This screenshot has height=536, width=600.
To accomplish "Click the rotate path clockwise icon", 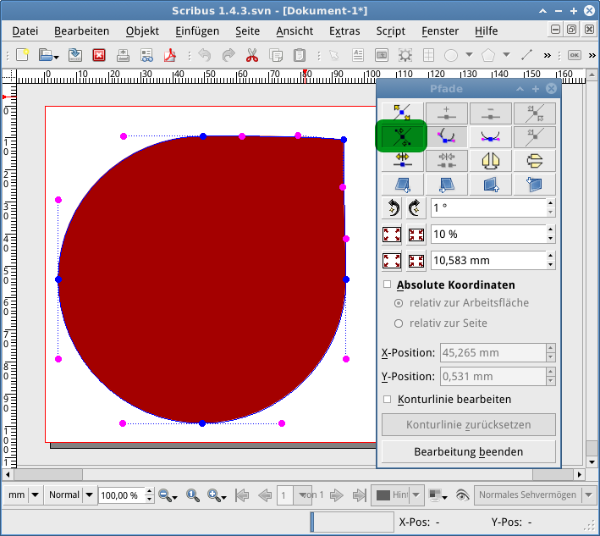I will (413, 209).
